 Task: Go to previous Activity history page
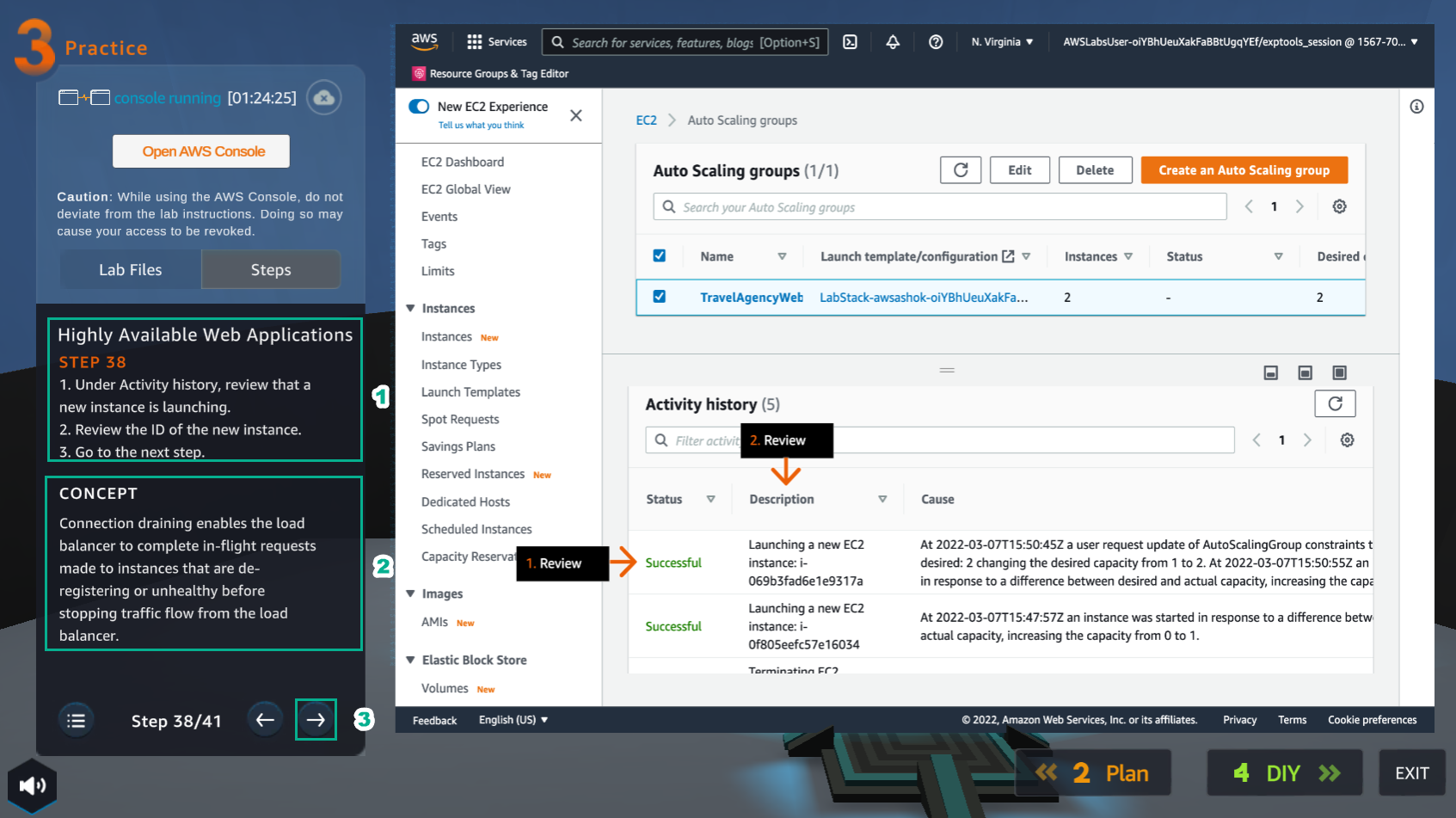(x=1256, y=440)
